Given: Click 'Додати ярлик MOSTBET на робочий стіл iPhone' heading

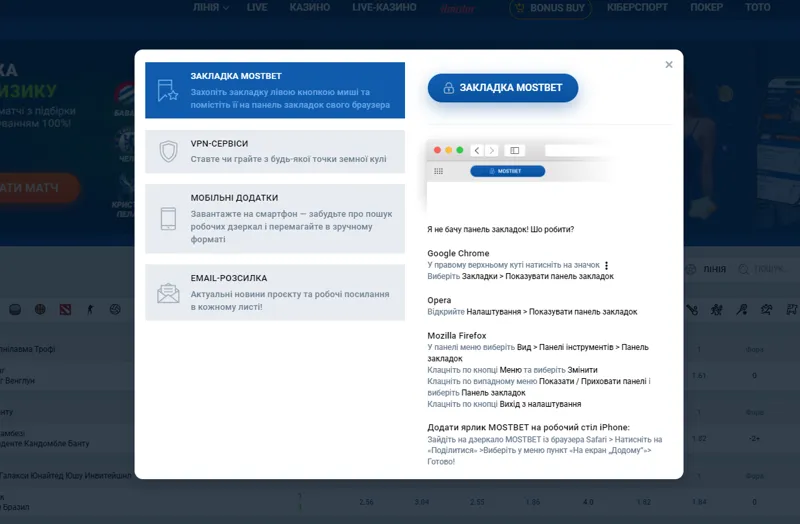Looking at the screenshot, I should 529,428.
